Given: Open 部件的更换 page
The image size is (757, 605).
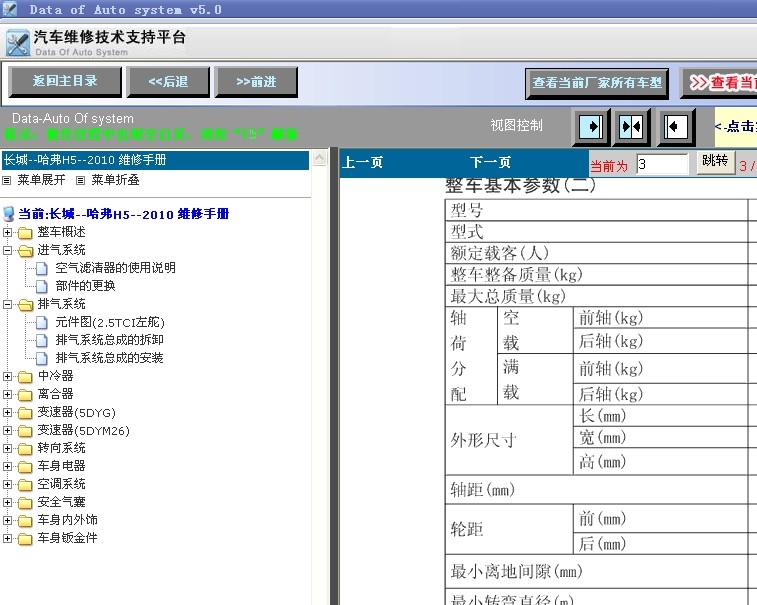Looking at the screenshot, I should (85, 286).
